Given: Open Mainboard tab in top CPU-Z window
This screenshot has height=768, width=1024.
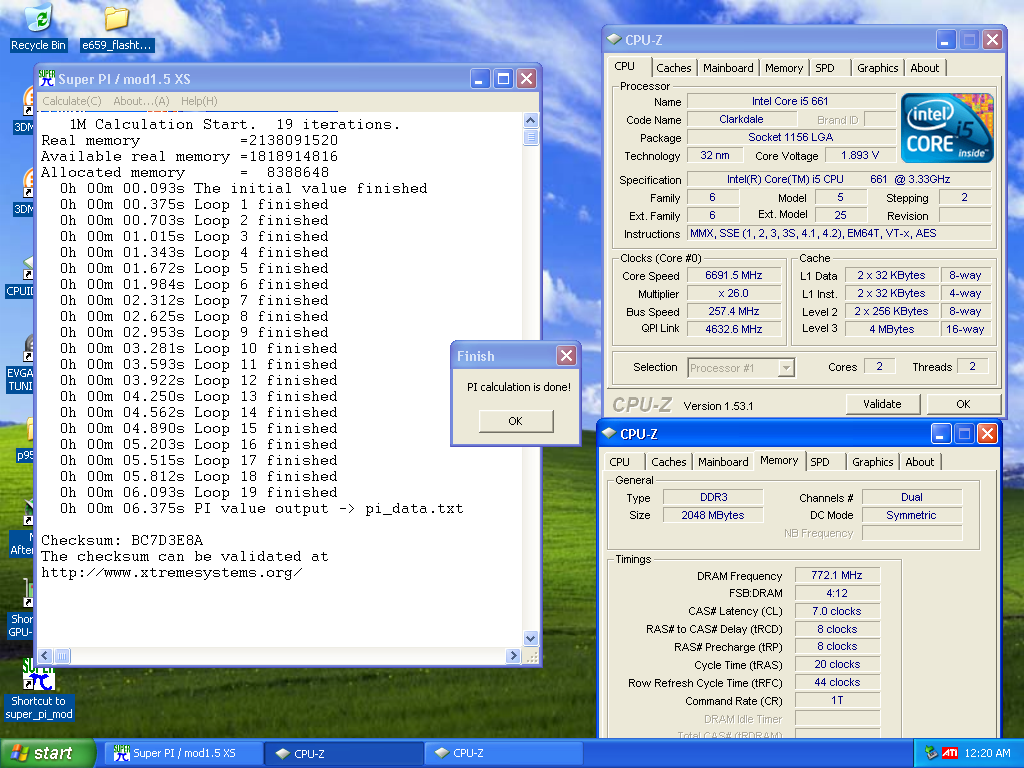Looking at the screenshot, I should point(728,68).
